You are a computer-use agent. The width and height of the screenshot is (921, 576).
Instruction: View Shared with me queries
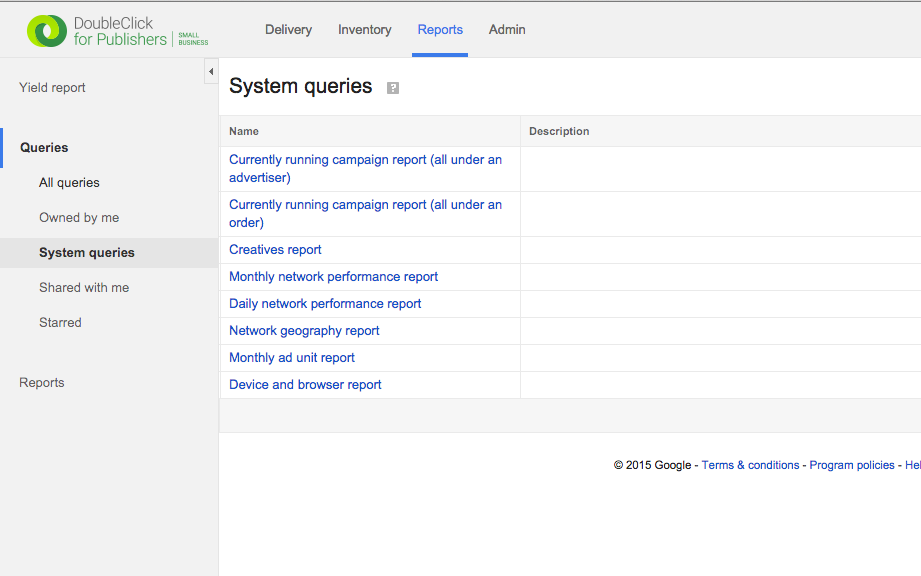[x=84, y=288]
